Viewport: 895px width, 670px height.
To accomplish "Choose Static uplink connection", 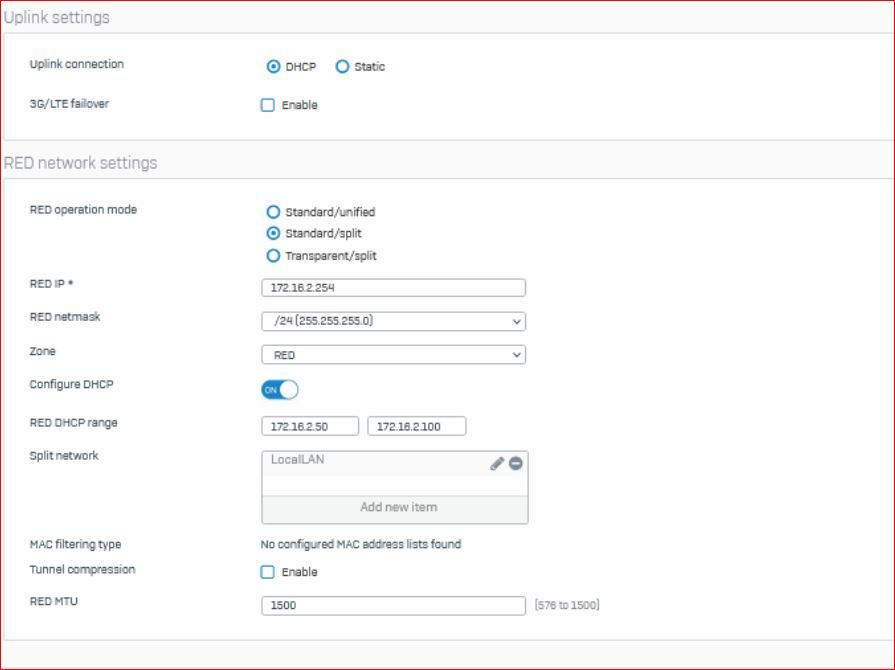I will click(343, 67).
